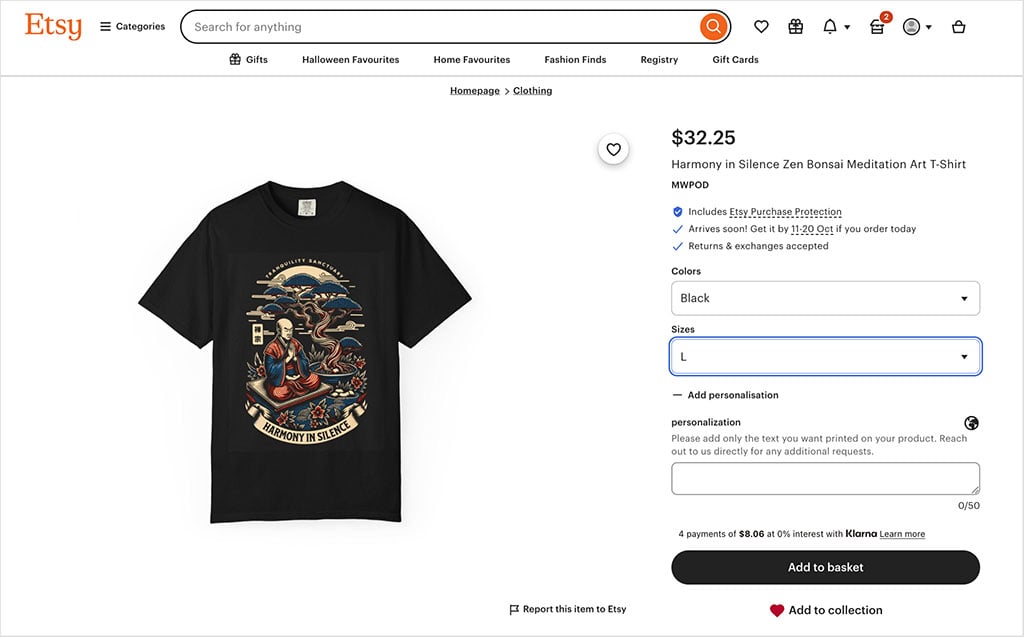Open the Categories menu
This screenshot has width=1024, height=637.
click(132, 27)
